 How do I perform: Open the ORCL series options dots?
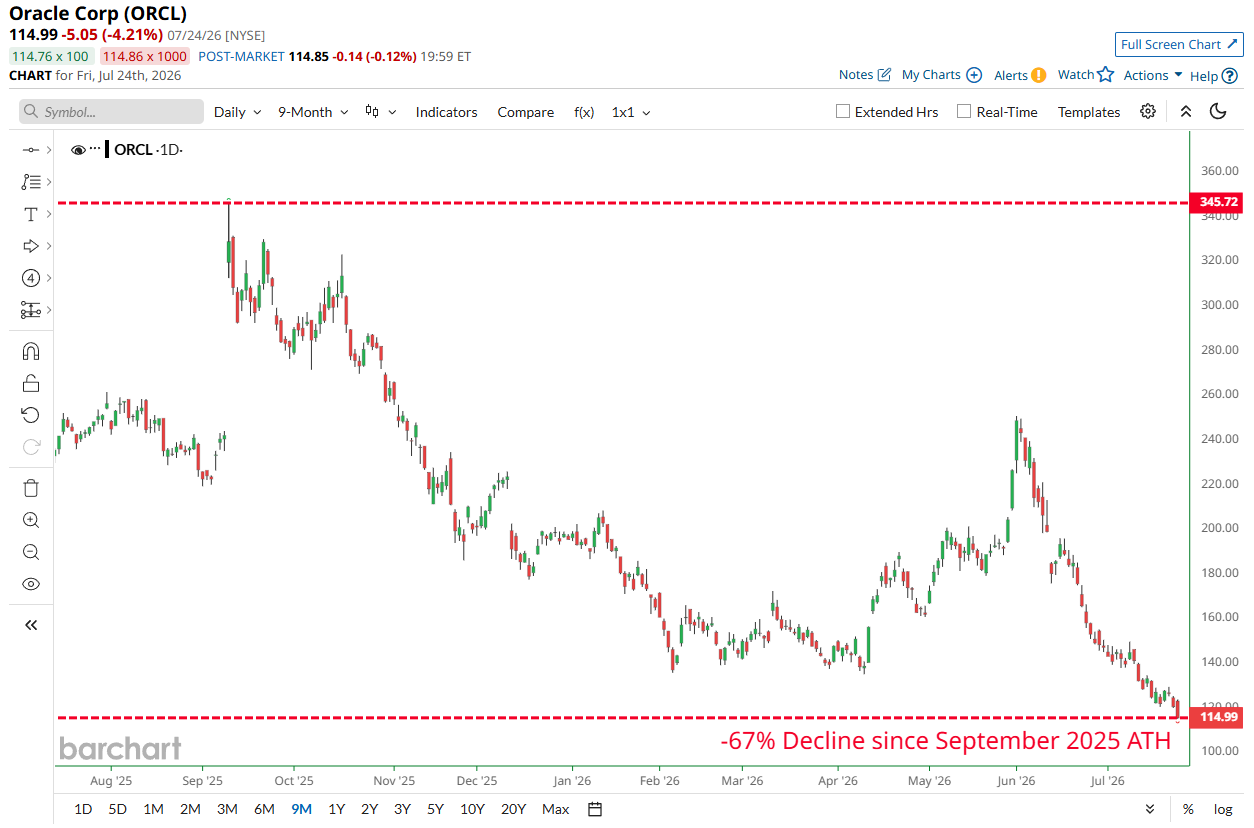coord(96,149)
